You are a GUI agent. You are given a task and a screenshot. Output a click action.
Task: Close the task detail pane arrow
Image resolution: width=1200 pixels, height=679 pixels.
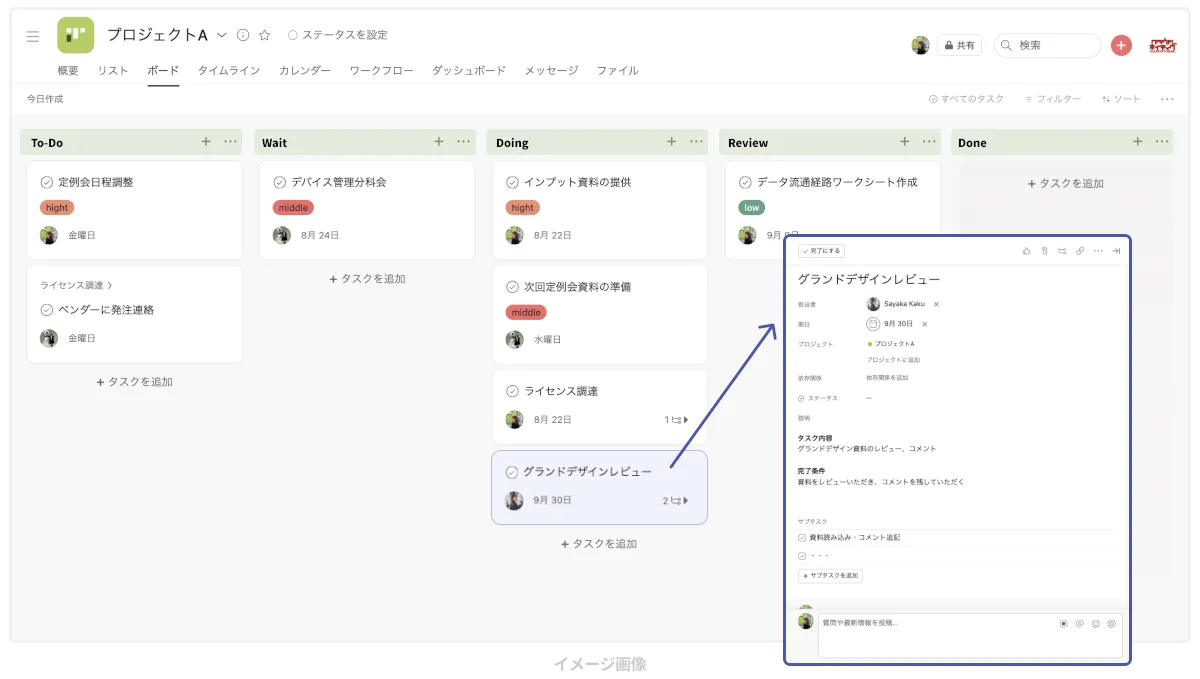1116,251
